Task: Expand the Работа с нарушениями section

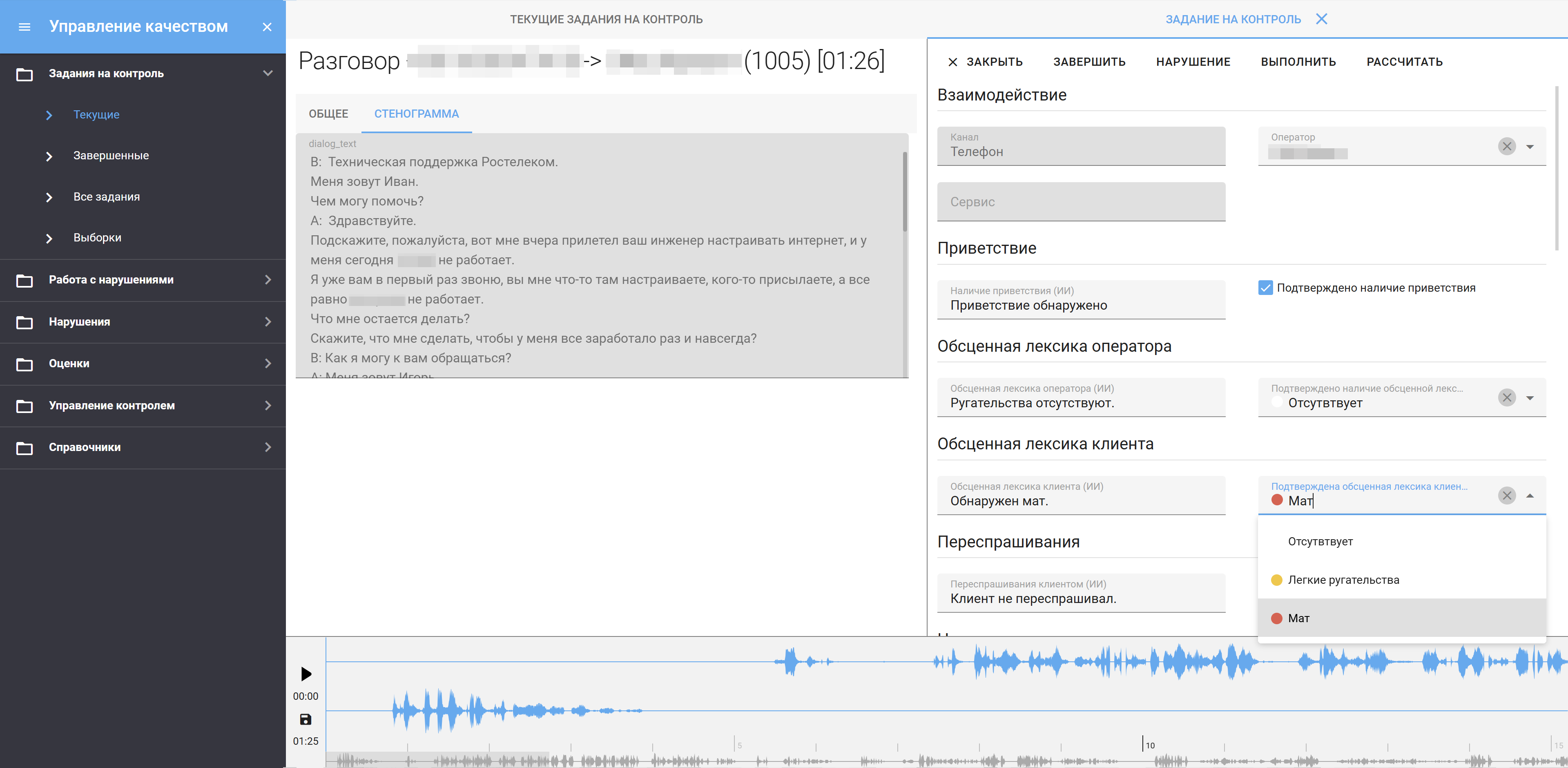Action: (x=267, y=279)
